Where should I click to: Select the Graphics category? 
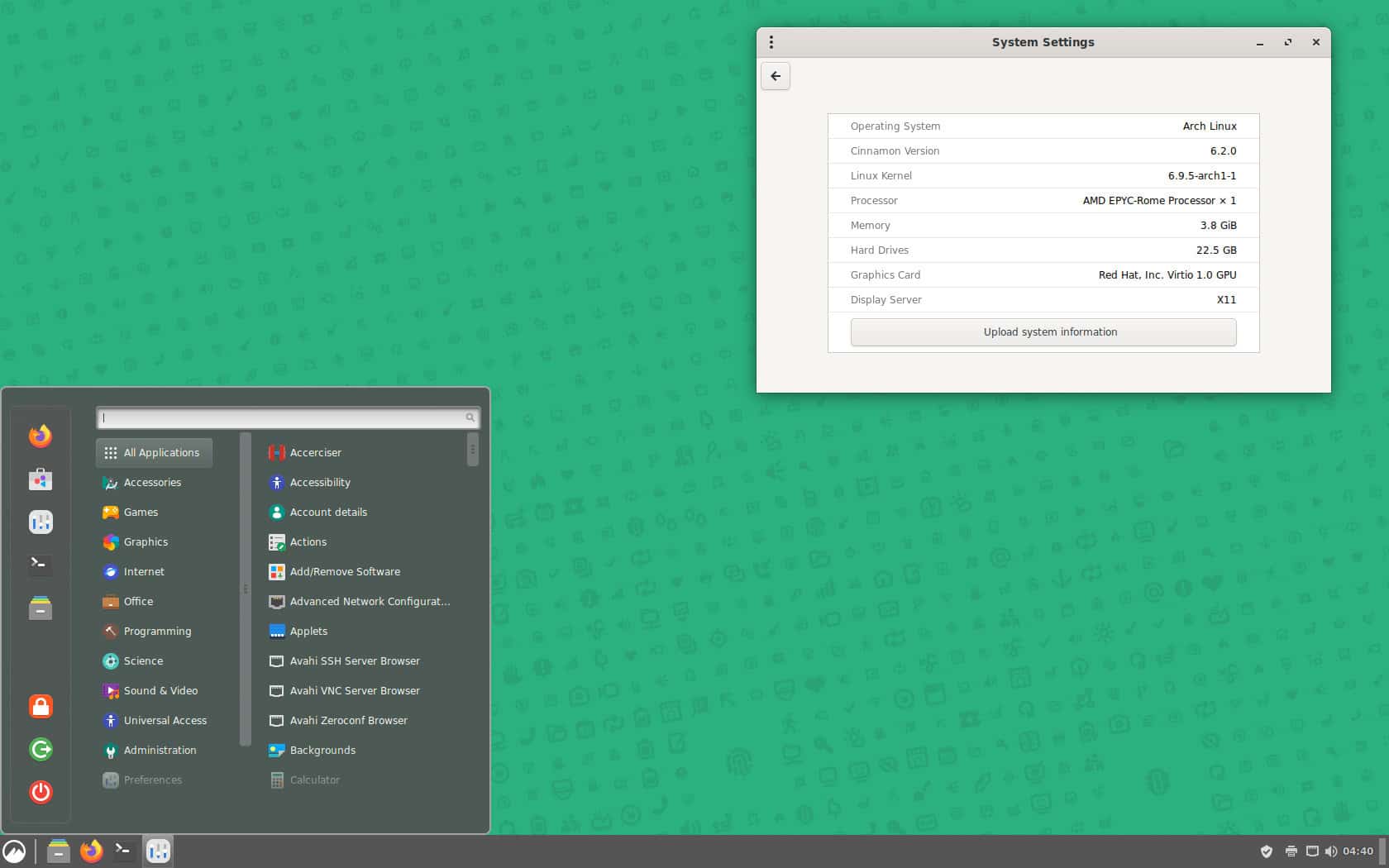(146, 541)
